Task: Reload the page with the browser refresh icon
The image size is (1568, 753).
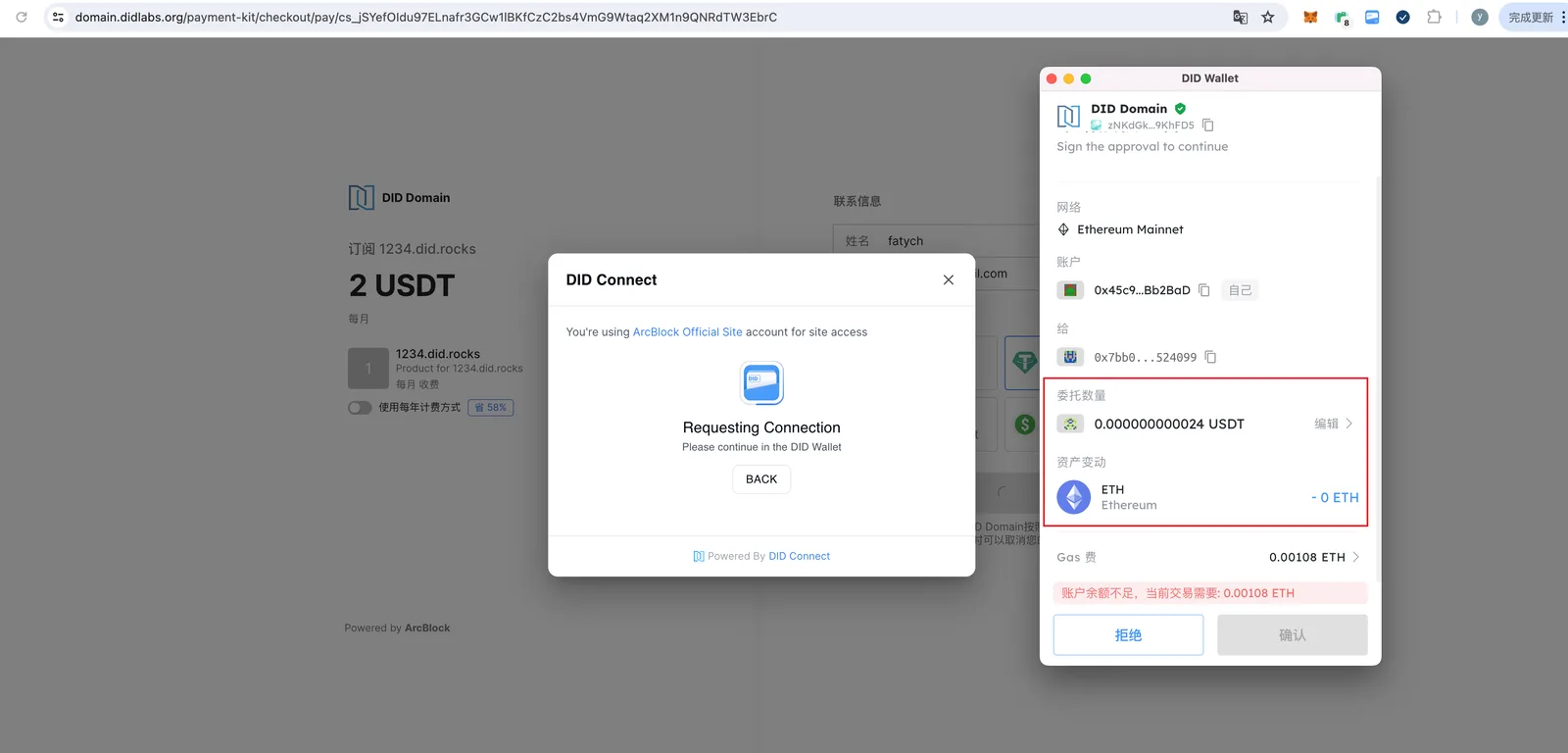Action: [22, 17]
